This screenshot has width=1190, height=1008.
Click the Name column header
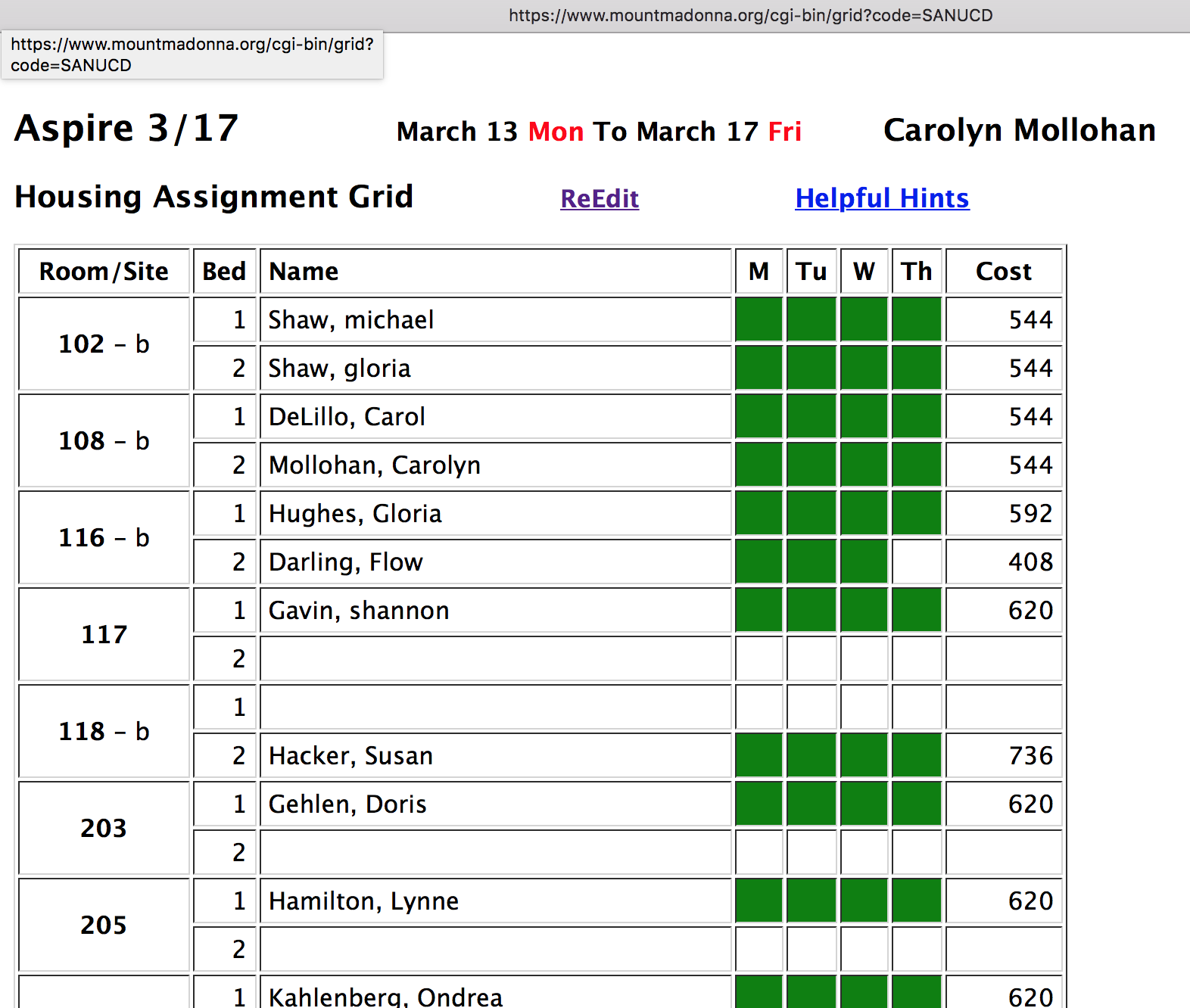pos(304,271)
